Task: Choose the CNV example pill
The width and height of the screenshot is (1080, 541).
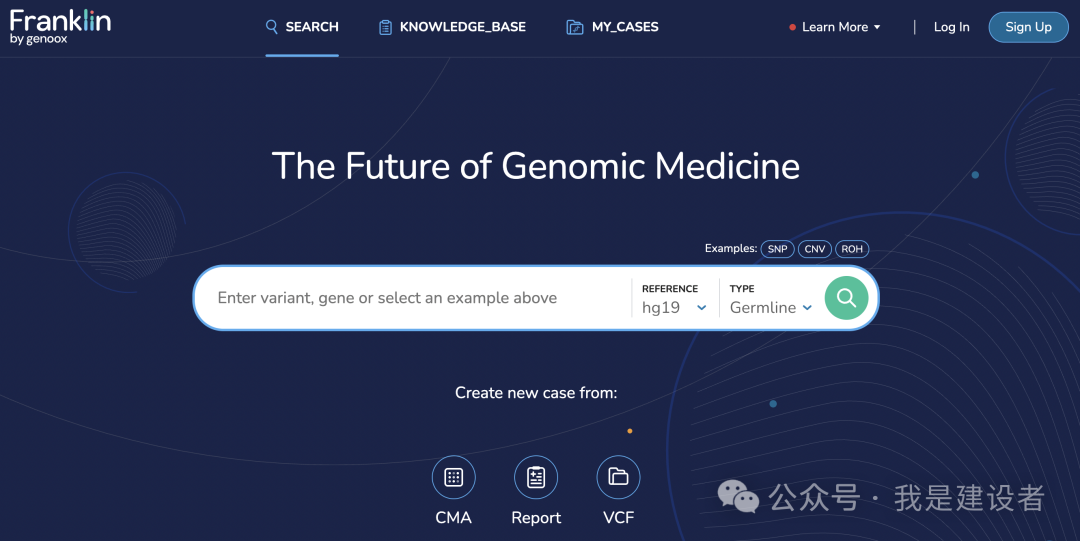Action: click(x=814, y=249)
